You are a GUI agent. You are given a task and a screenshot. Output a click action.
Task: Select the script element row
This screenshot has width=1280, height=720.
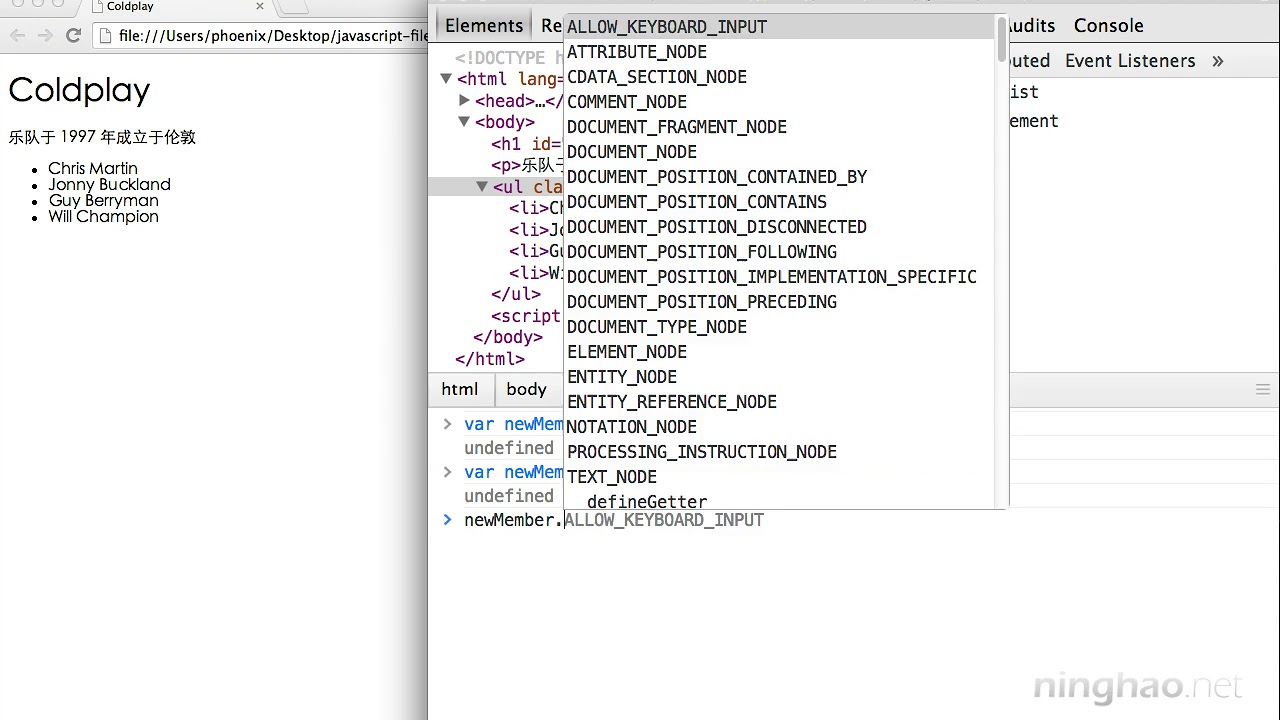click(527, 316)
